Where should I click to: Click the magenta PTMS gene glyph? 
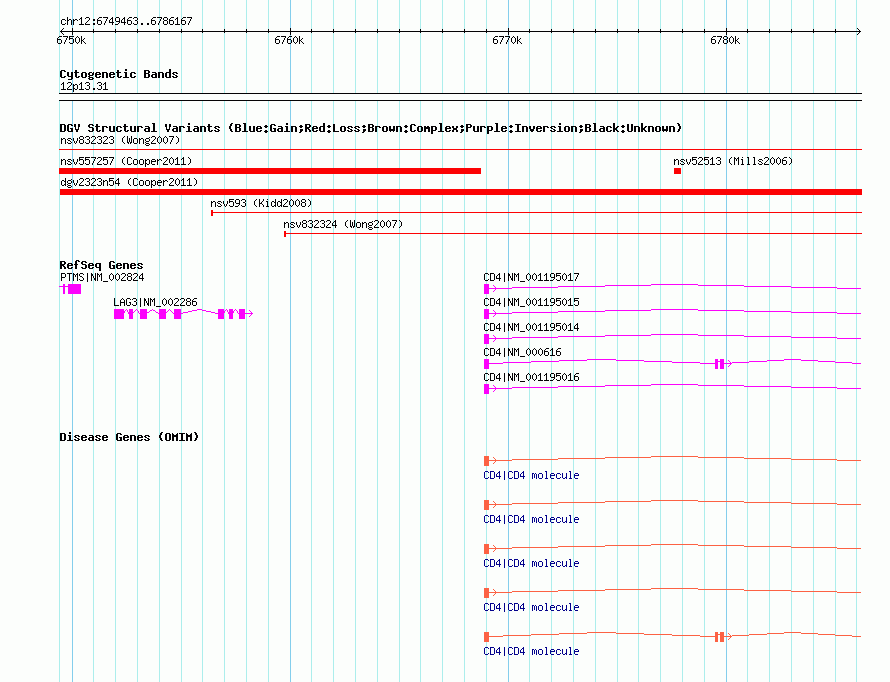(x=71, y=289)
